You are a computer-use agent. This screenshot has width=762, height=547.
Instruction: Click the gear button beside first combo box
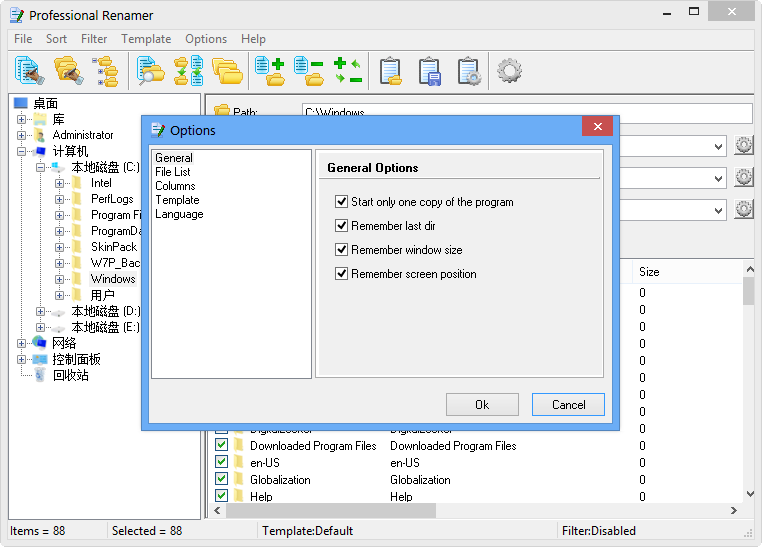[x=744, y=146]
